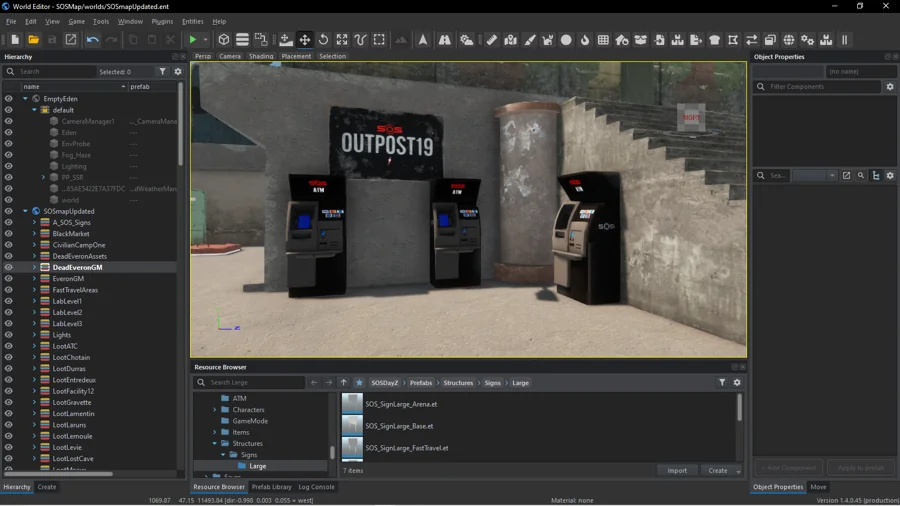Expand the PP_SSR entity
The image size is (900, 506).
pos(43,177)
